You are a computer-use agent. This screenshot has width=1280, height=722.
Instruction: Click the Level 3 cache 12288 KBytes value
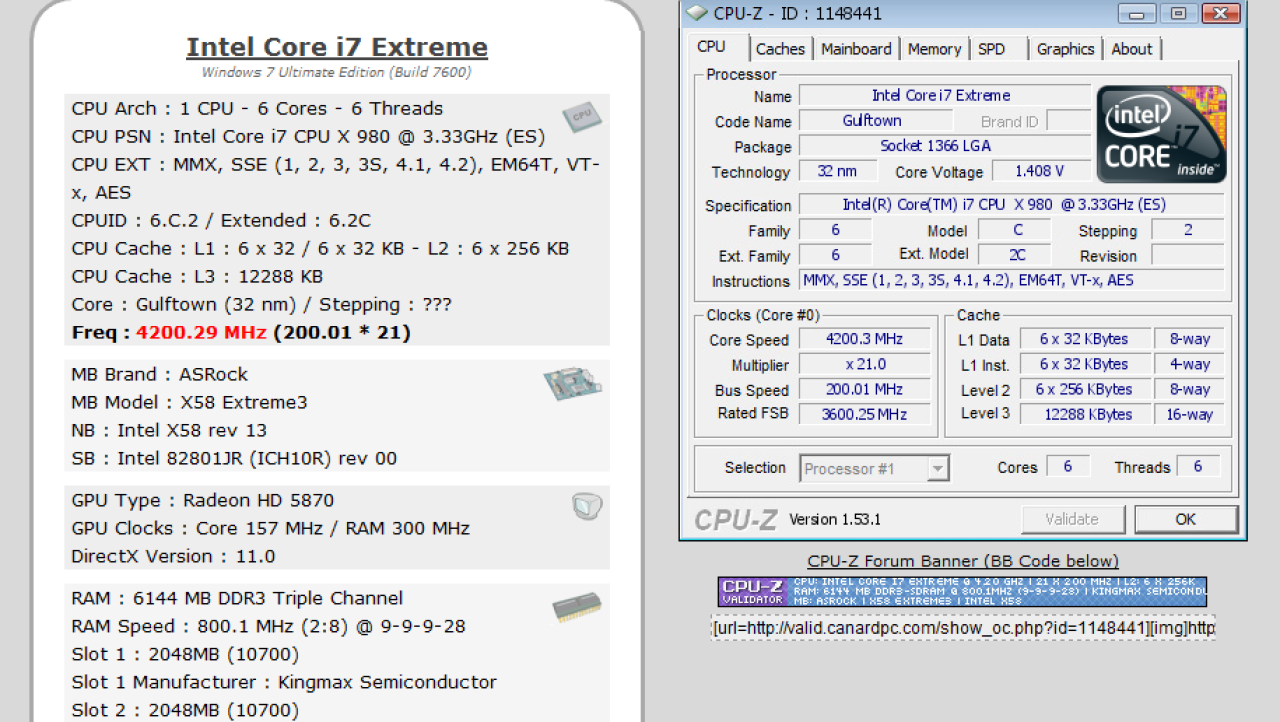click(x=1084, y=414)
